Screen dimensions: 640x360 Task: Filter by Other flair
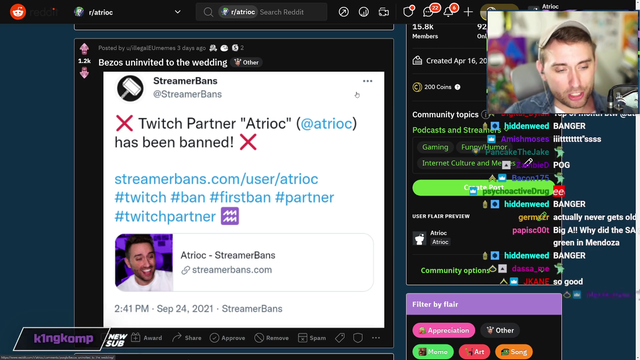click(x=500, y=330)
